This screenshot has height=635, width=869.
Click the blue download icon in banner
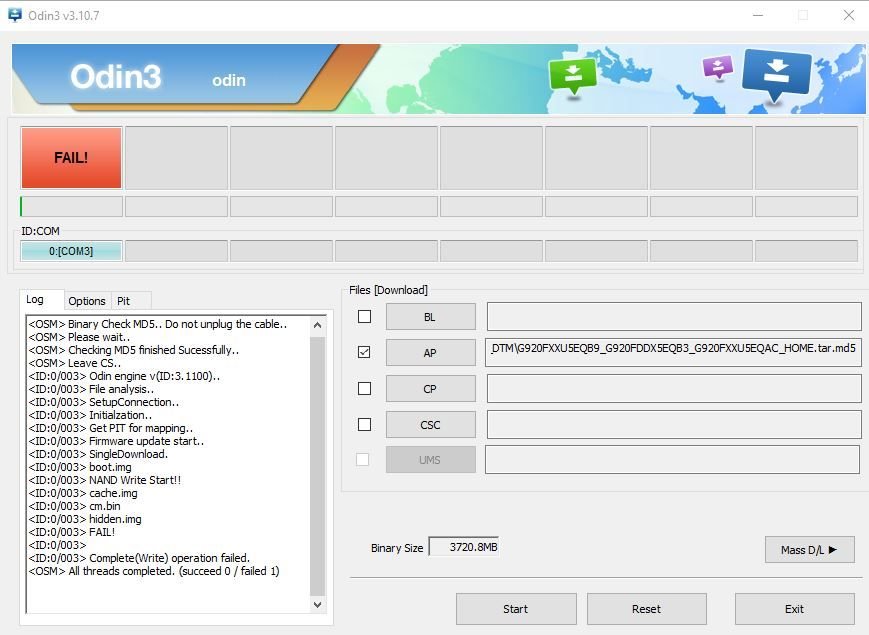click(x=777, y=76)
